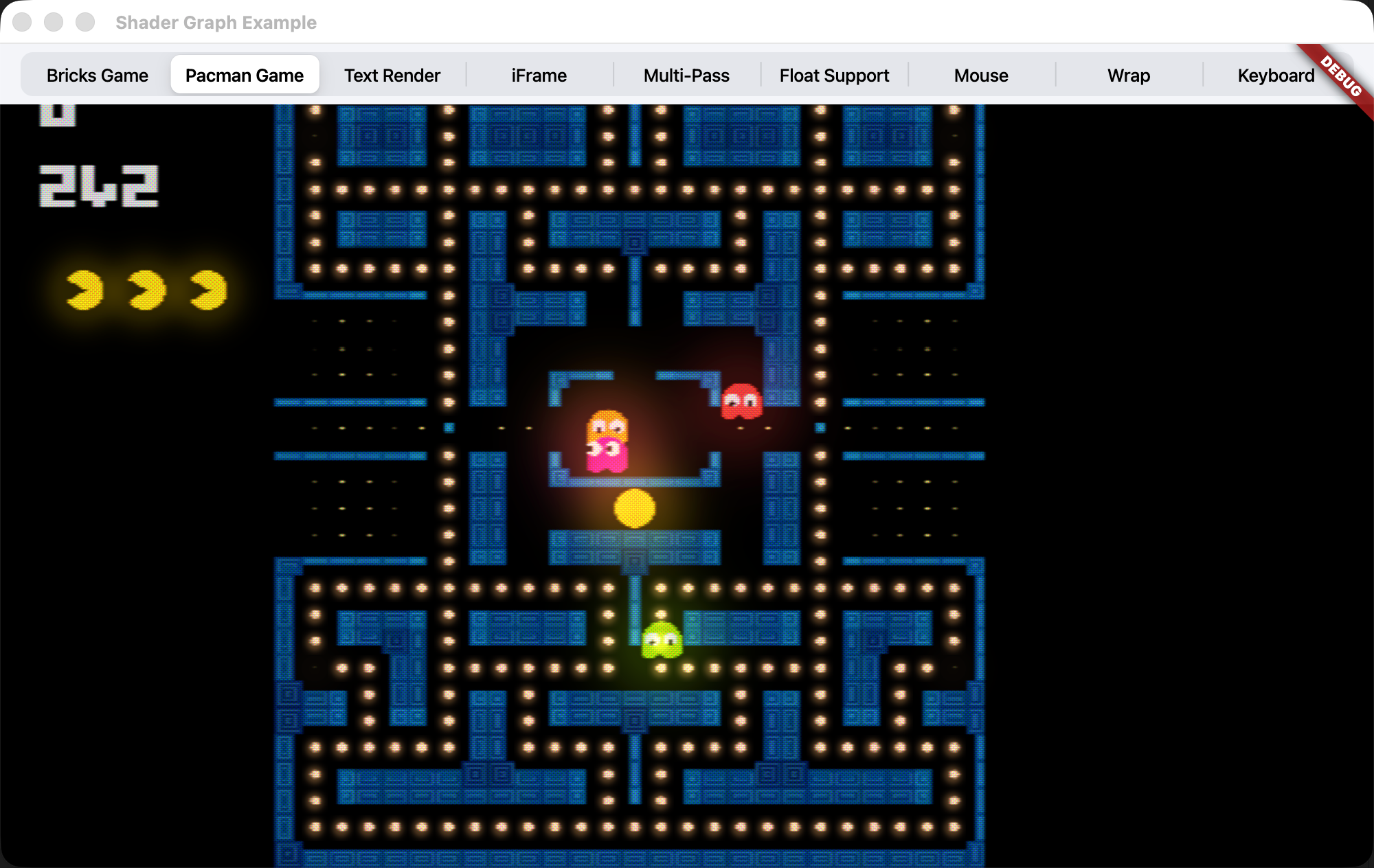This screenshot has height=868, width=1374.
Task: Switch to the Mouse tab
Action: [981, 75]
